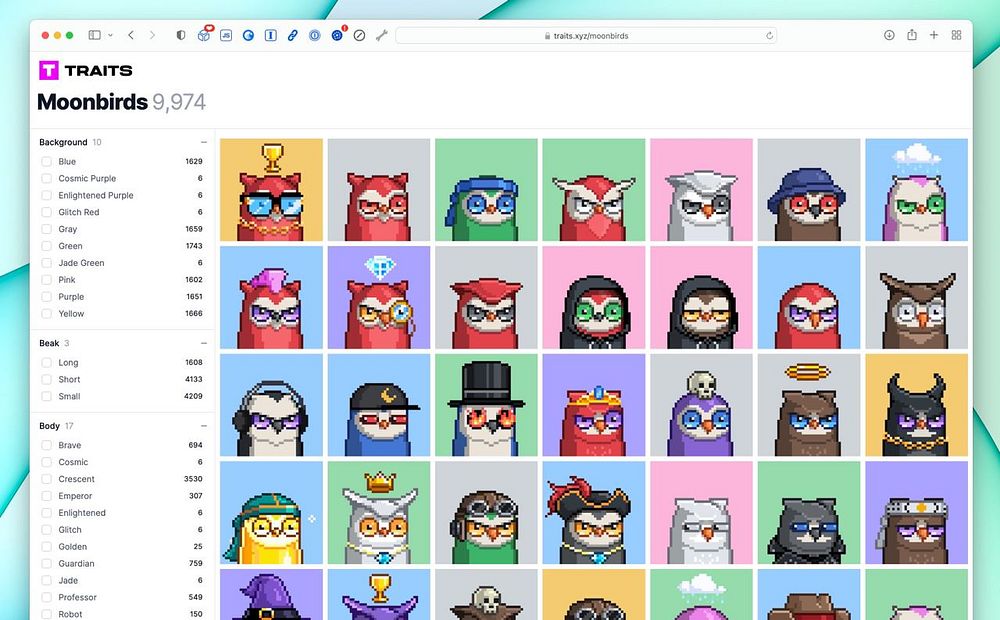
Task: Toggle the Safari sidebar button
Action: pos(94,35)
